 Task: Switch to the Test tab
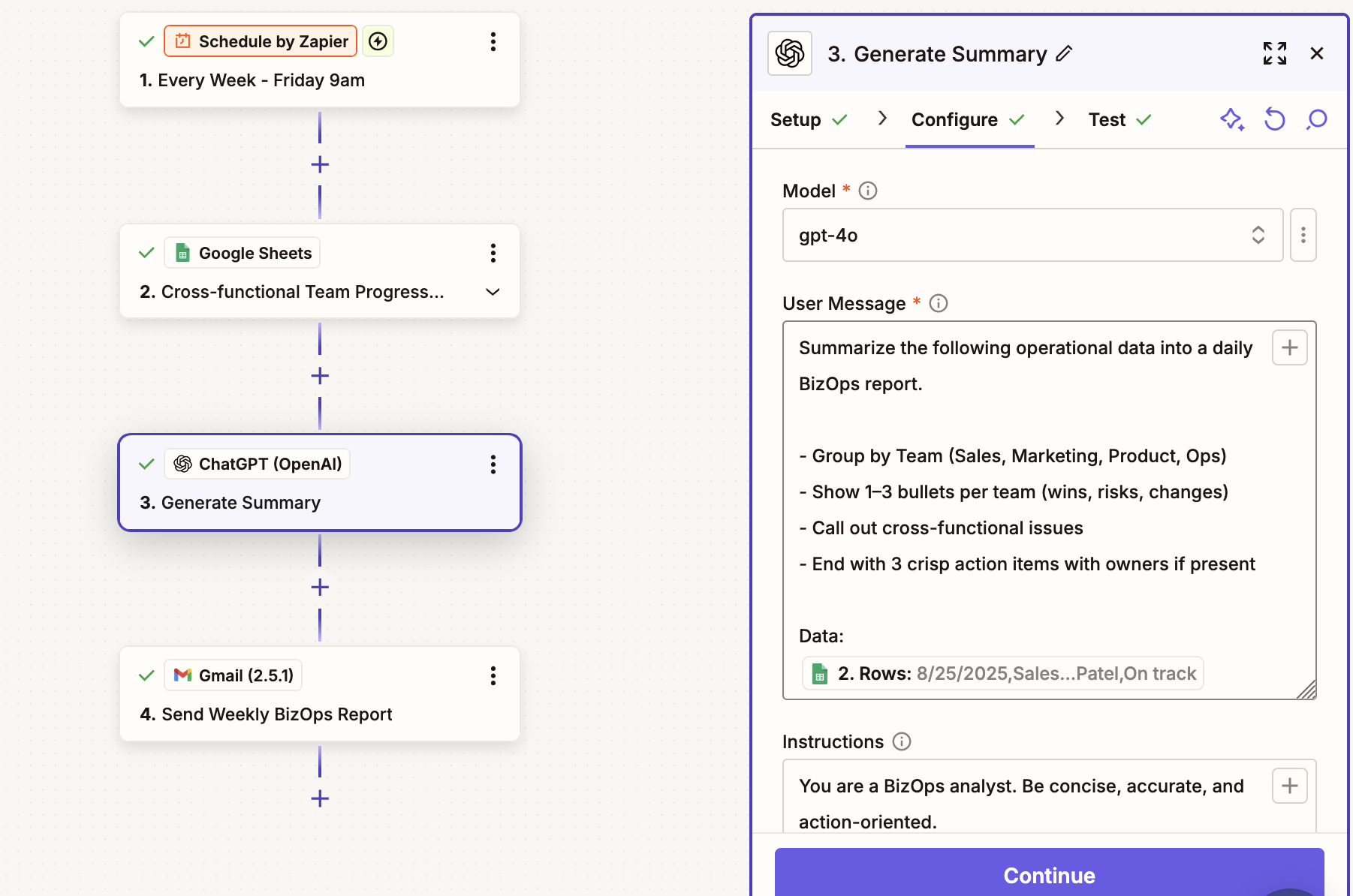[x=1120, y=119]
